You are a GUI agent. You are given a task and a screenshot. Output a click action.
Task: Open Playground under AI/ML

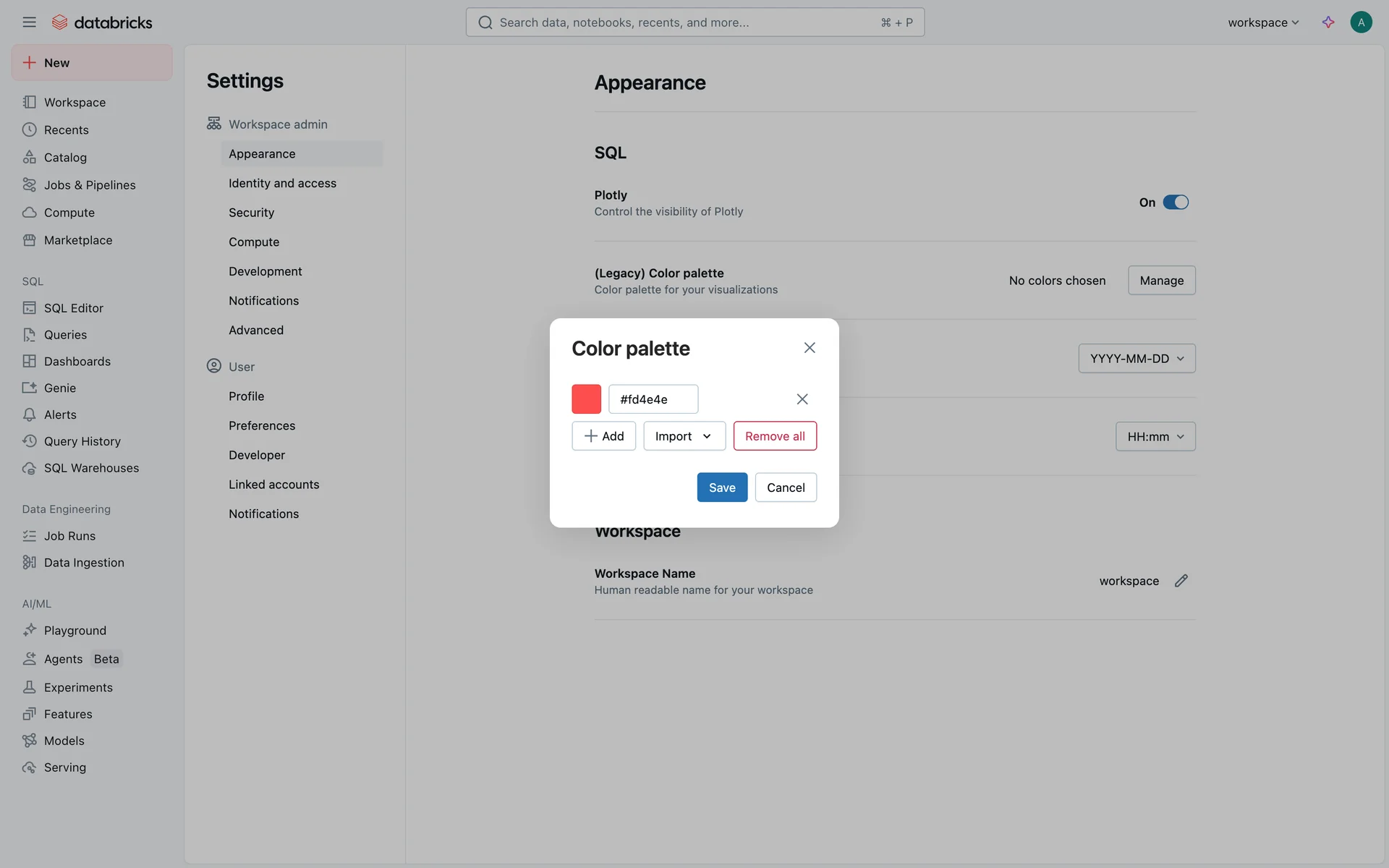(75, 631)
